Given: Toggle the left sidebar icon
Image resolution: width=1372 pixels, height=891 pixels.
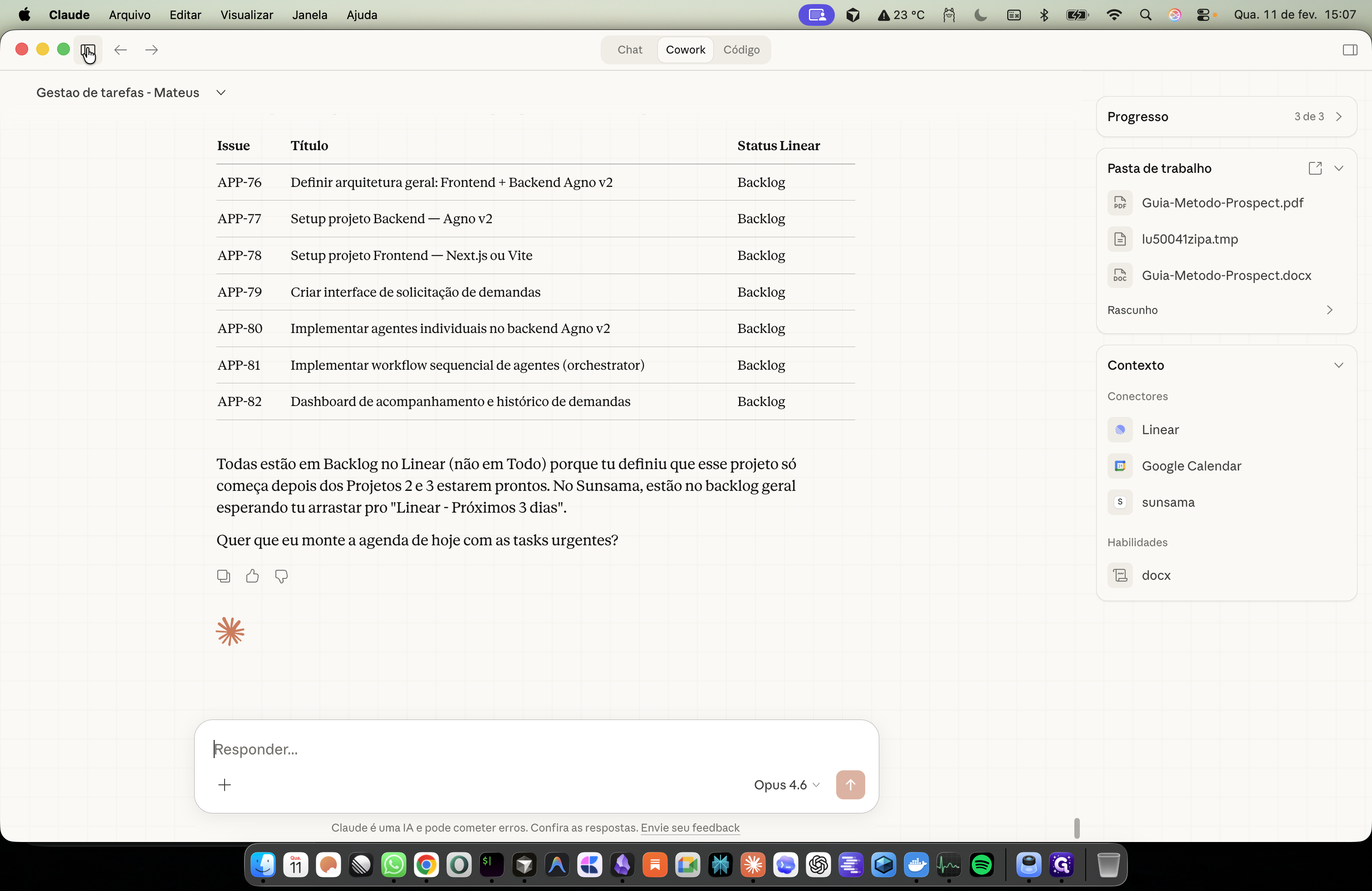Looking at the screenshot, I should [88, 49].
